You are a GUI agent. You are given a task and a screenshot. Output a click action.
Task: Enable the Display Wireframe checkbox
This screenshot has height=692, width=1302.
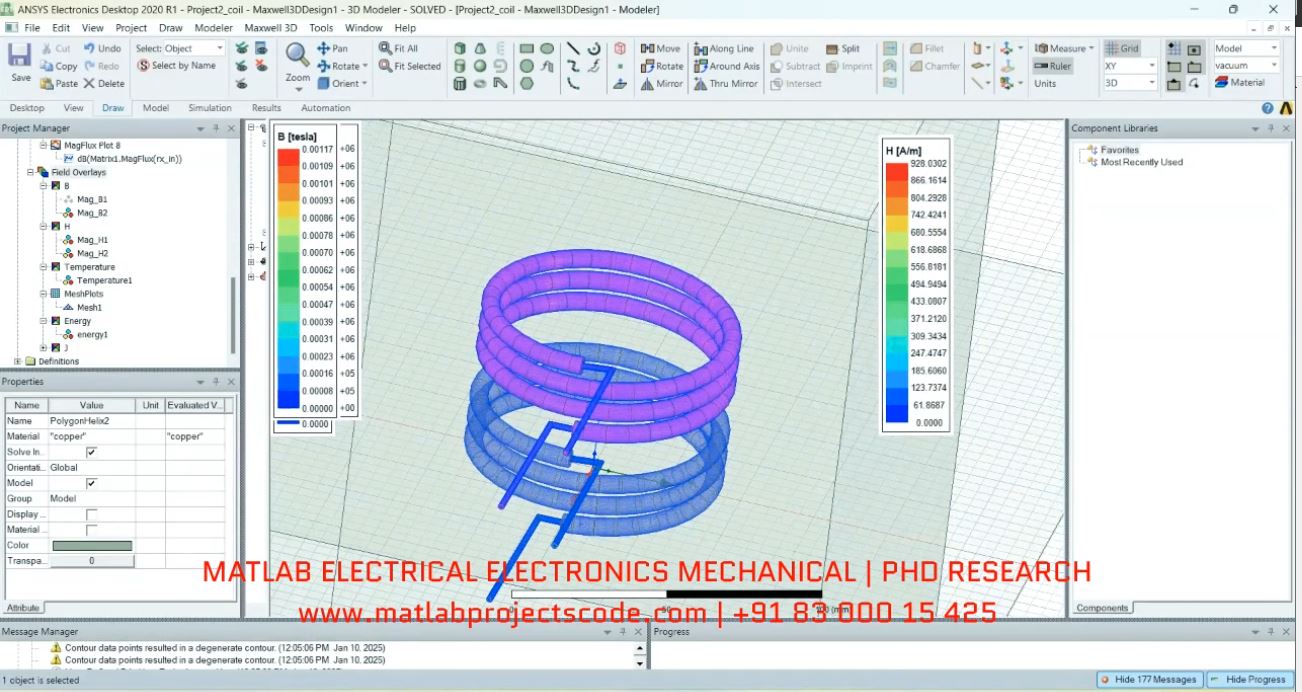[92, 514]
